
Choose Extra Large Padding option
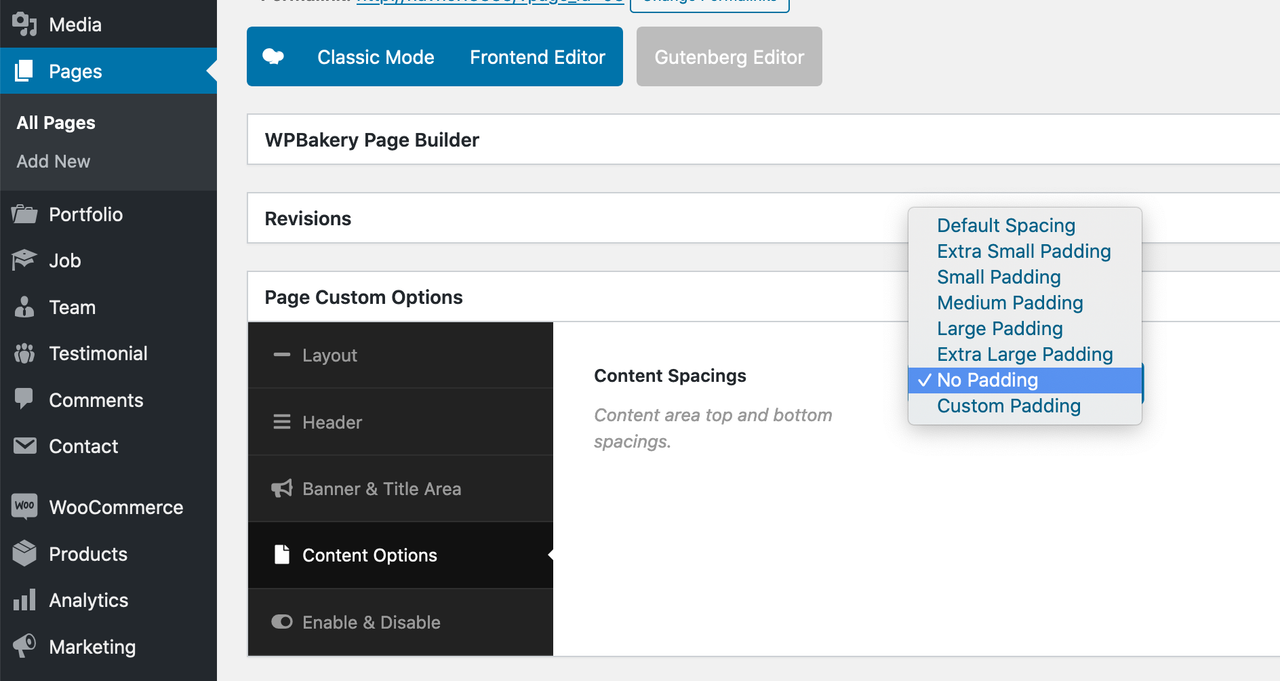click(1025, 354)
